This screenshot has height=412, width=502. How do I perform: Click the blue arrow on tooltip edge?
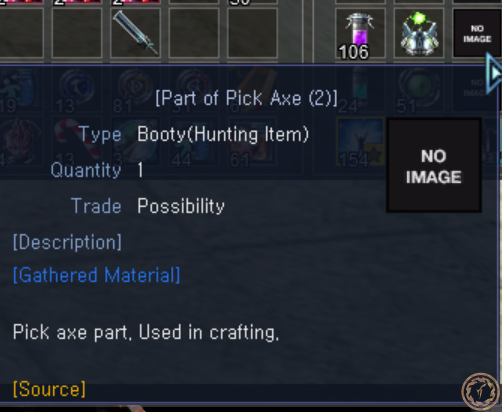494,73
